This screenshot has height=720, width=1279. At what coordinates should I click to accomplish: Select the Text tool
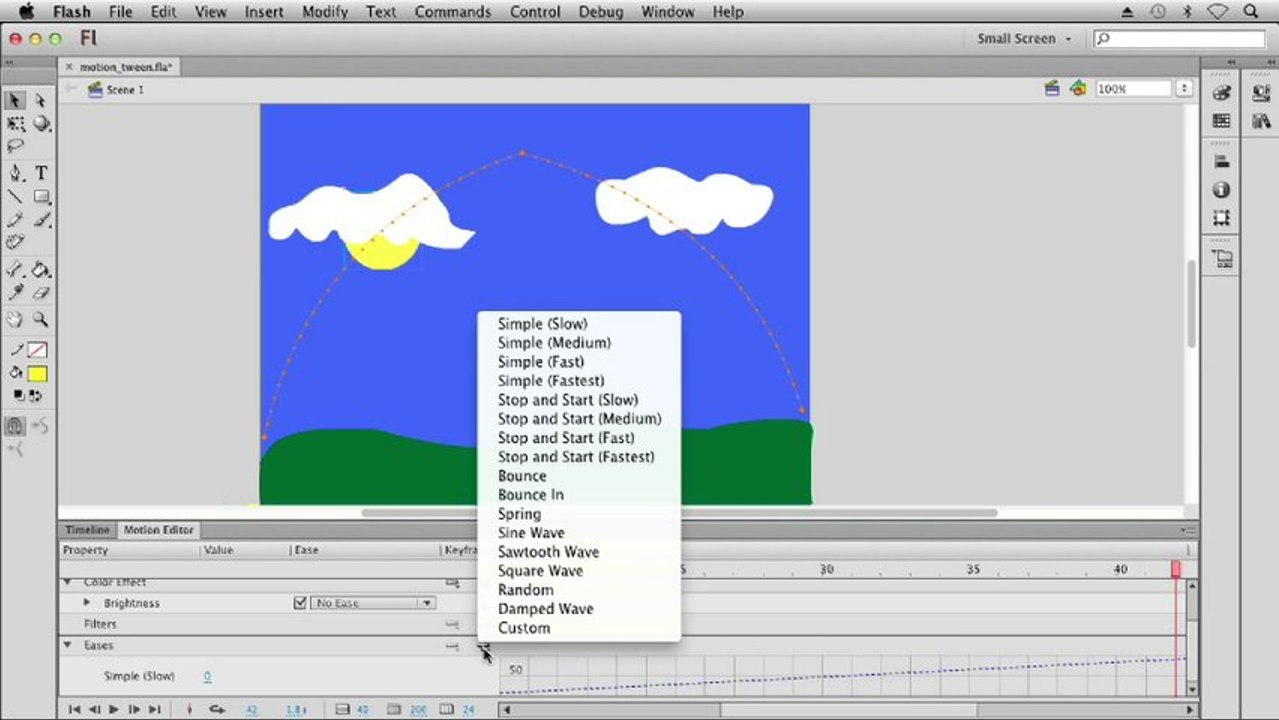[x=41, y=173]
